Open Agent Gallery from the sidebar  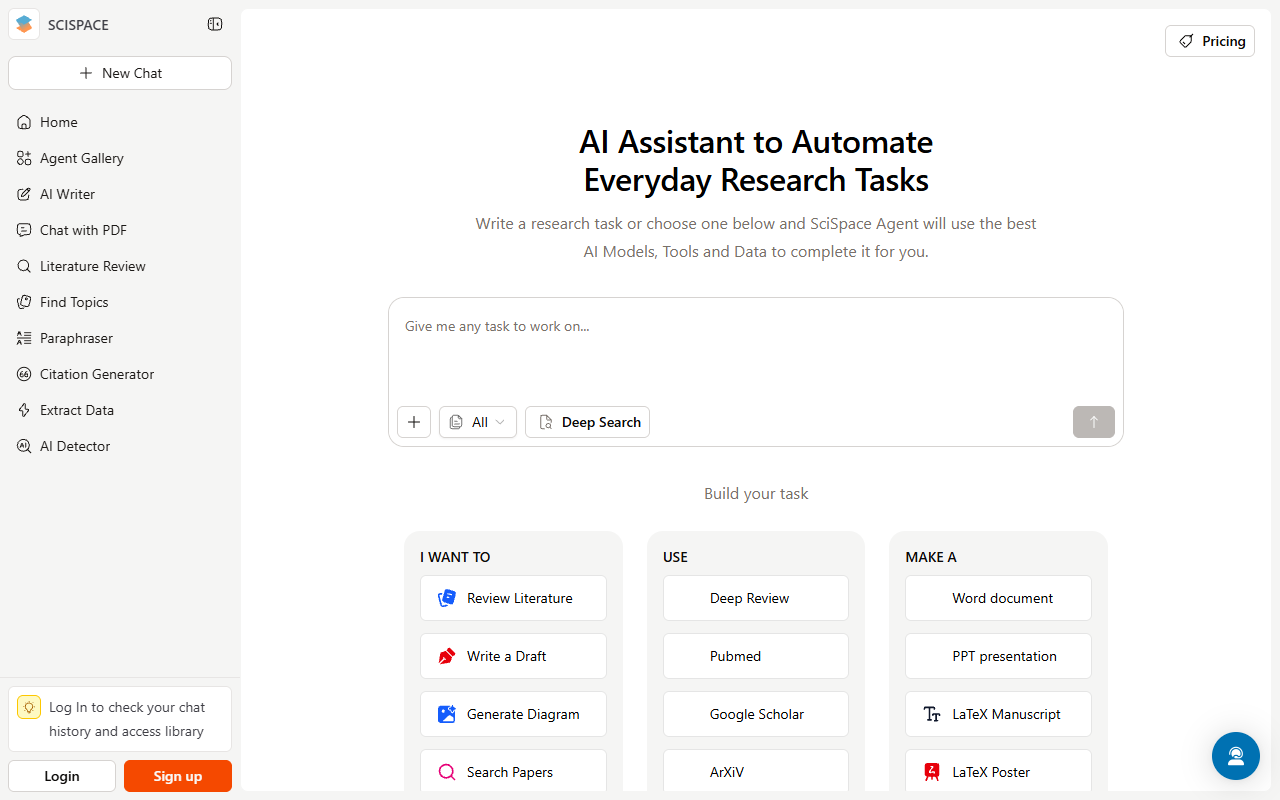[120, 158]
